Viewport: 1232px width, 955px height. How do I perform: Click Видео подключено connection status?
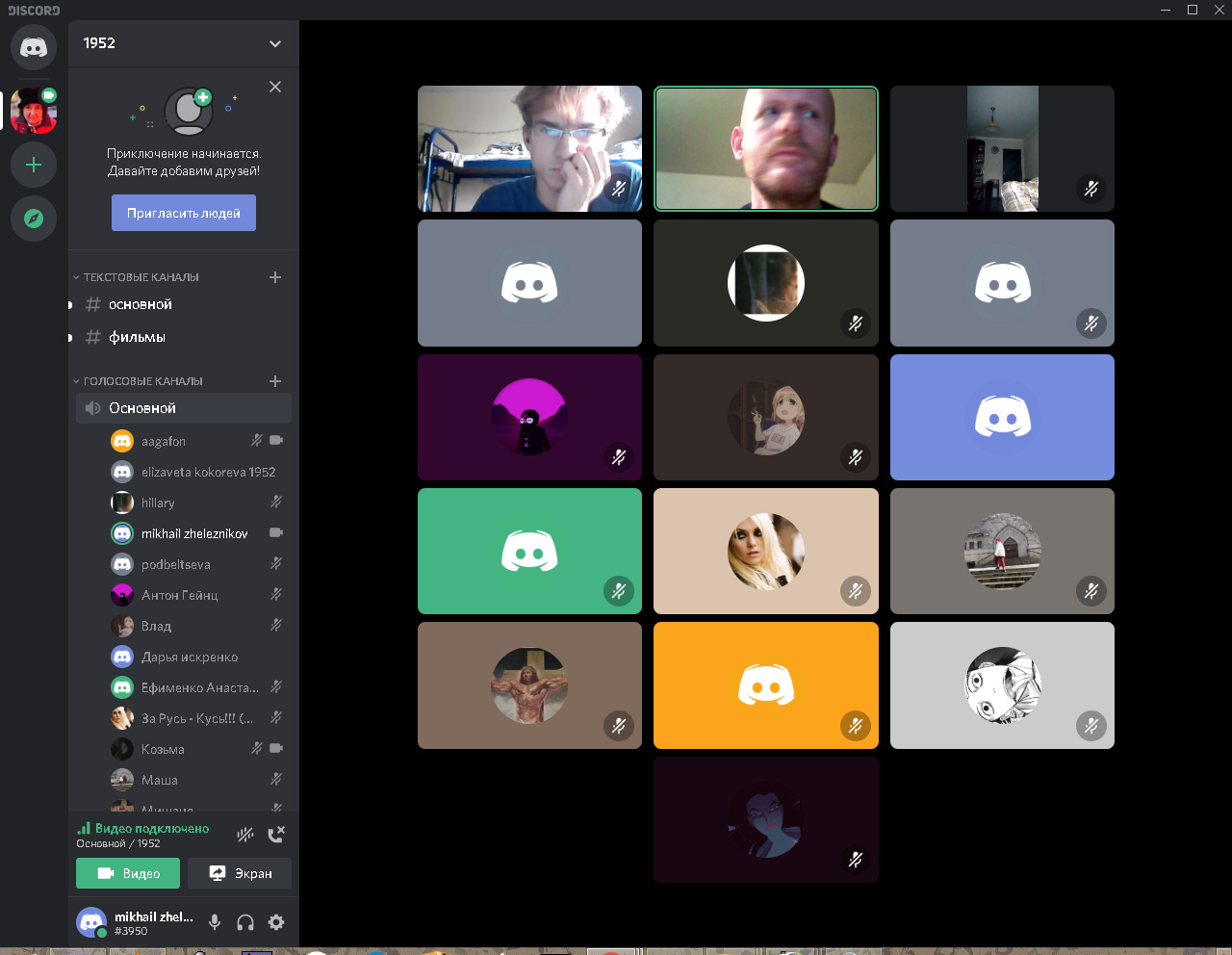[151, 828]
